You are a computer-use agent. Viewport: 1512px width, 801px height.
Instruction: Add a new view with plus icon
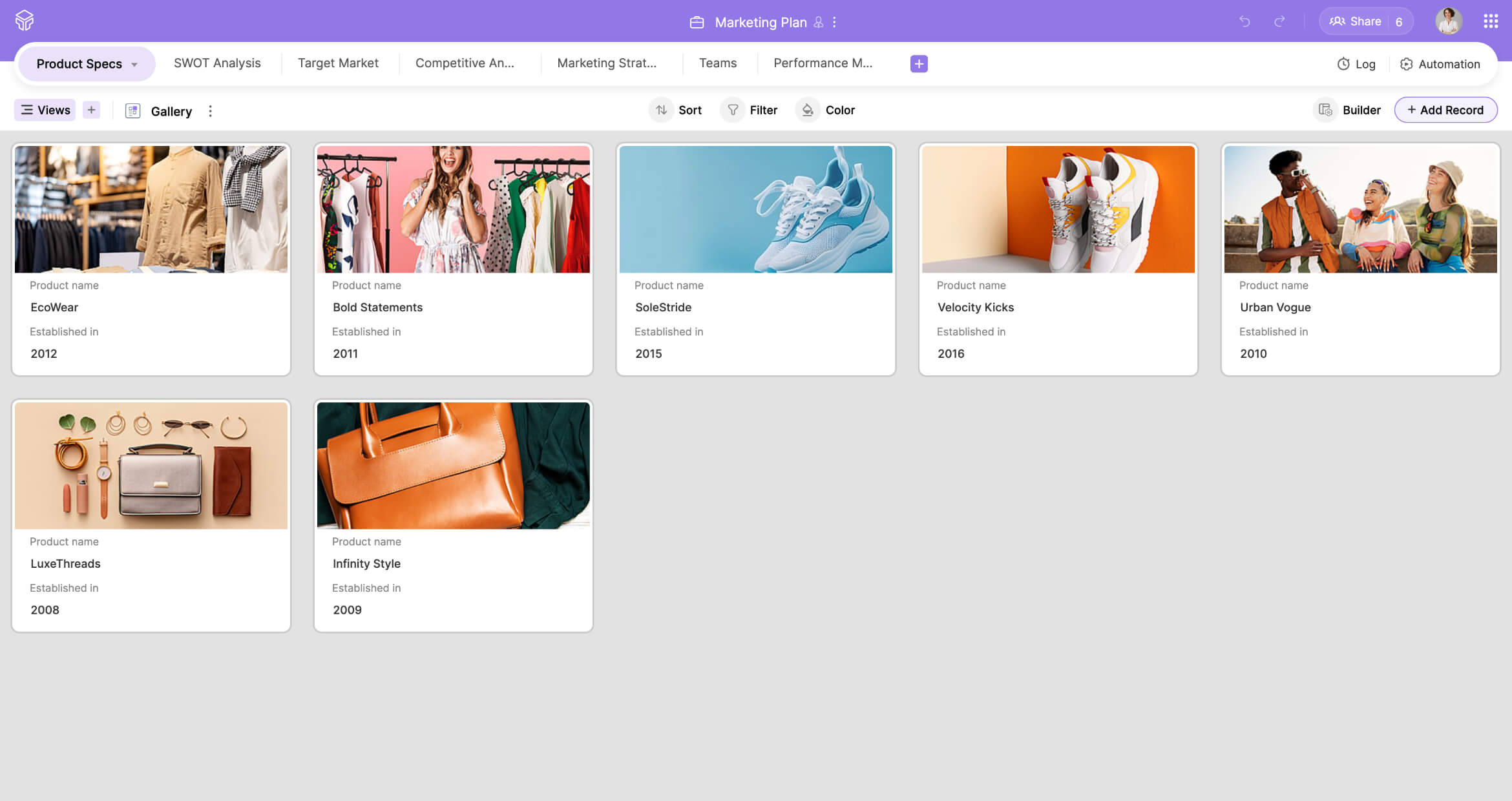click(91, 110)
